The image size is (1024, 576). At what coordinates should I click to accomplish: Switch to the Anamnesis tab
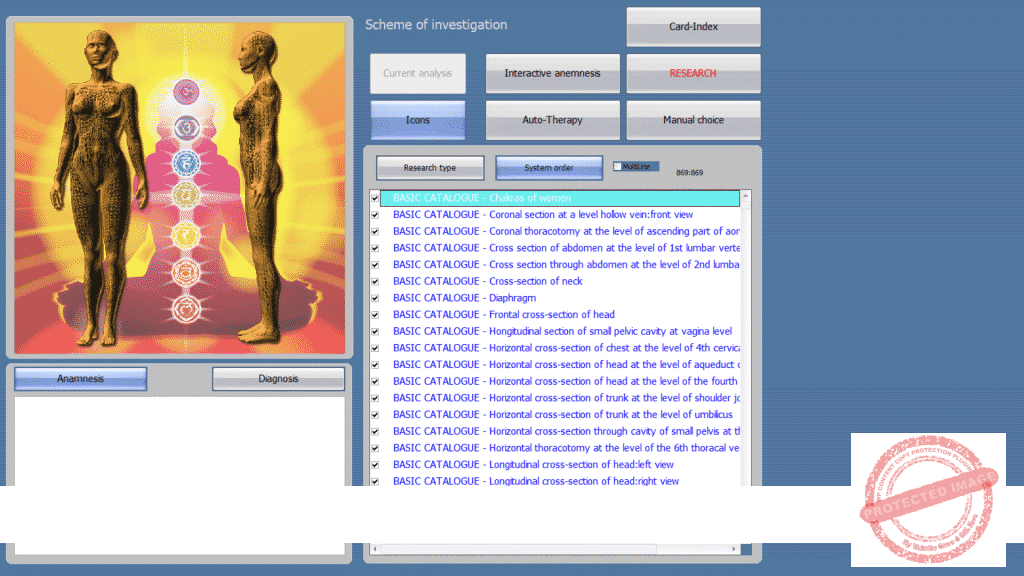pos(81,379)
